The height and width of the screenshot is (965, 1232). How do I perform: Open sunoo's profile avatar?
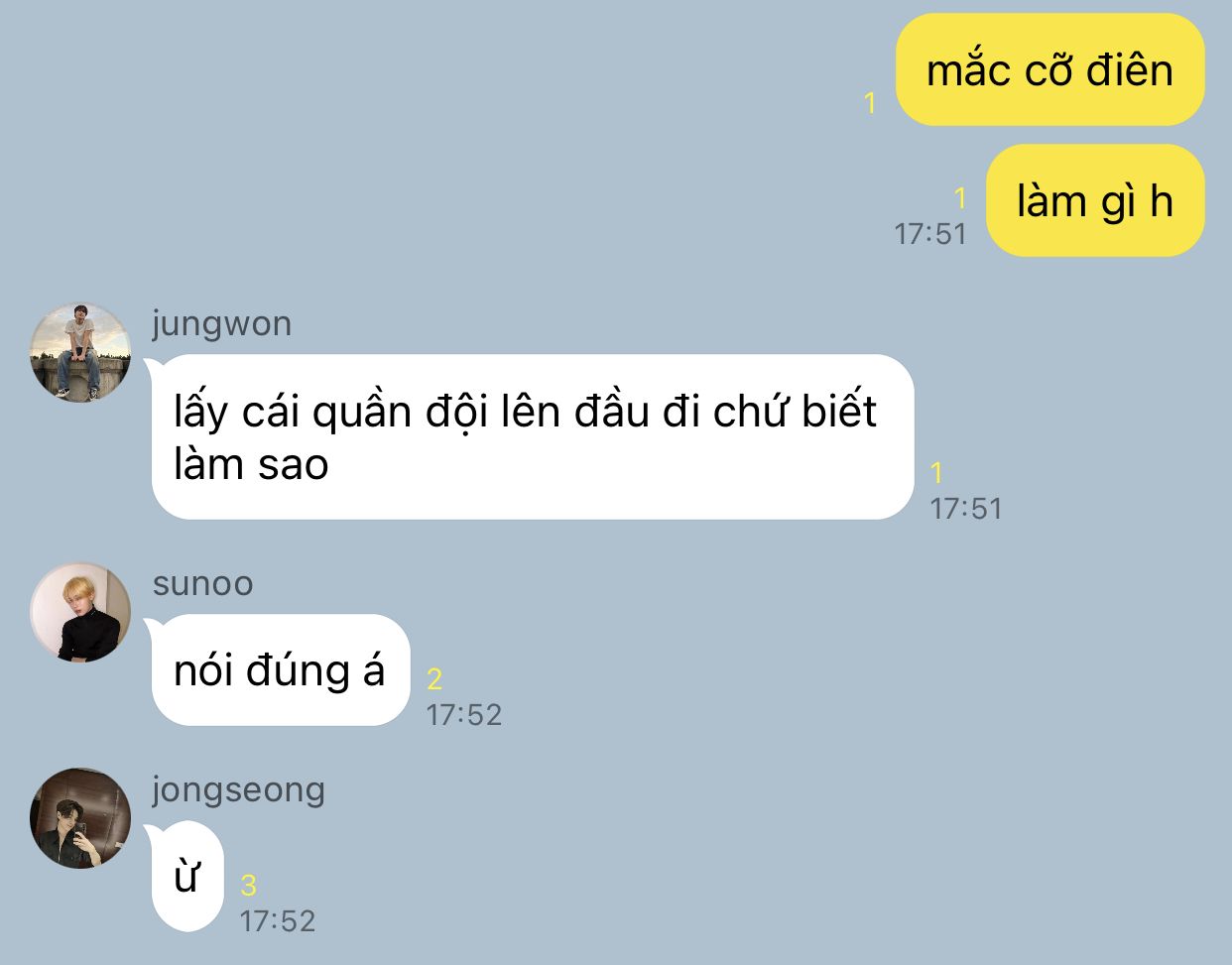pyautogui.click(x=80, y=612)
